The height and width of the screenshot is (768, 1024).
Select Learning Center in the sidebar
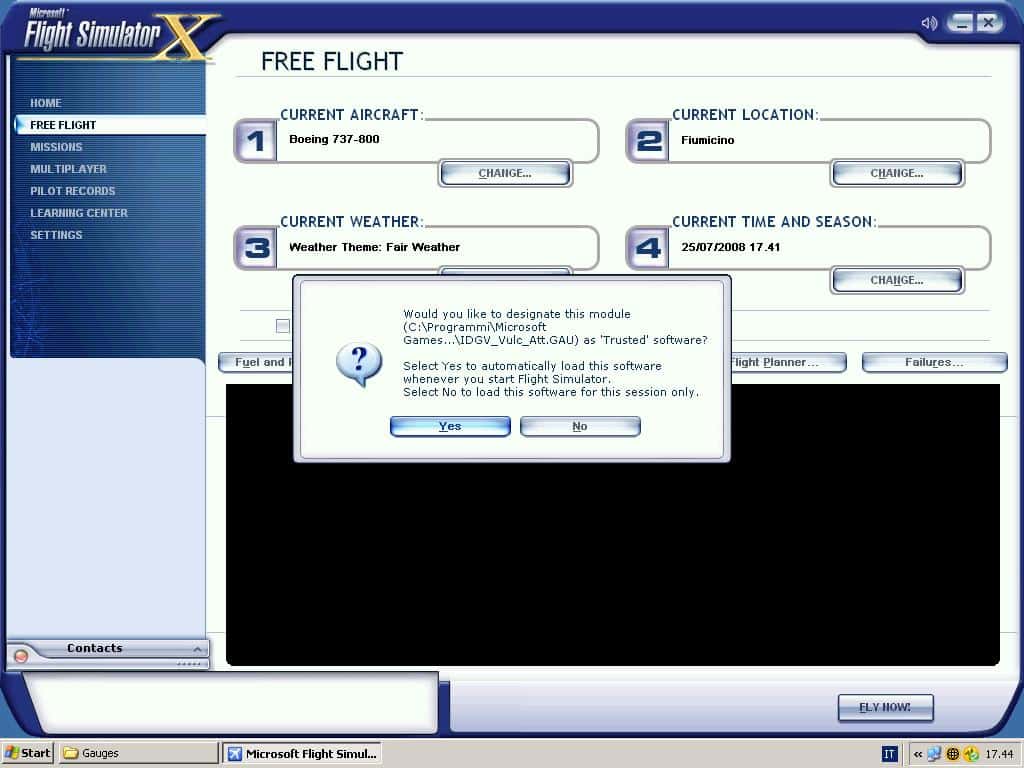79,213
